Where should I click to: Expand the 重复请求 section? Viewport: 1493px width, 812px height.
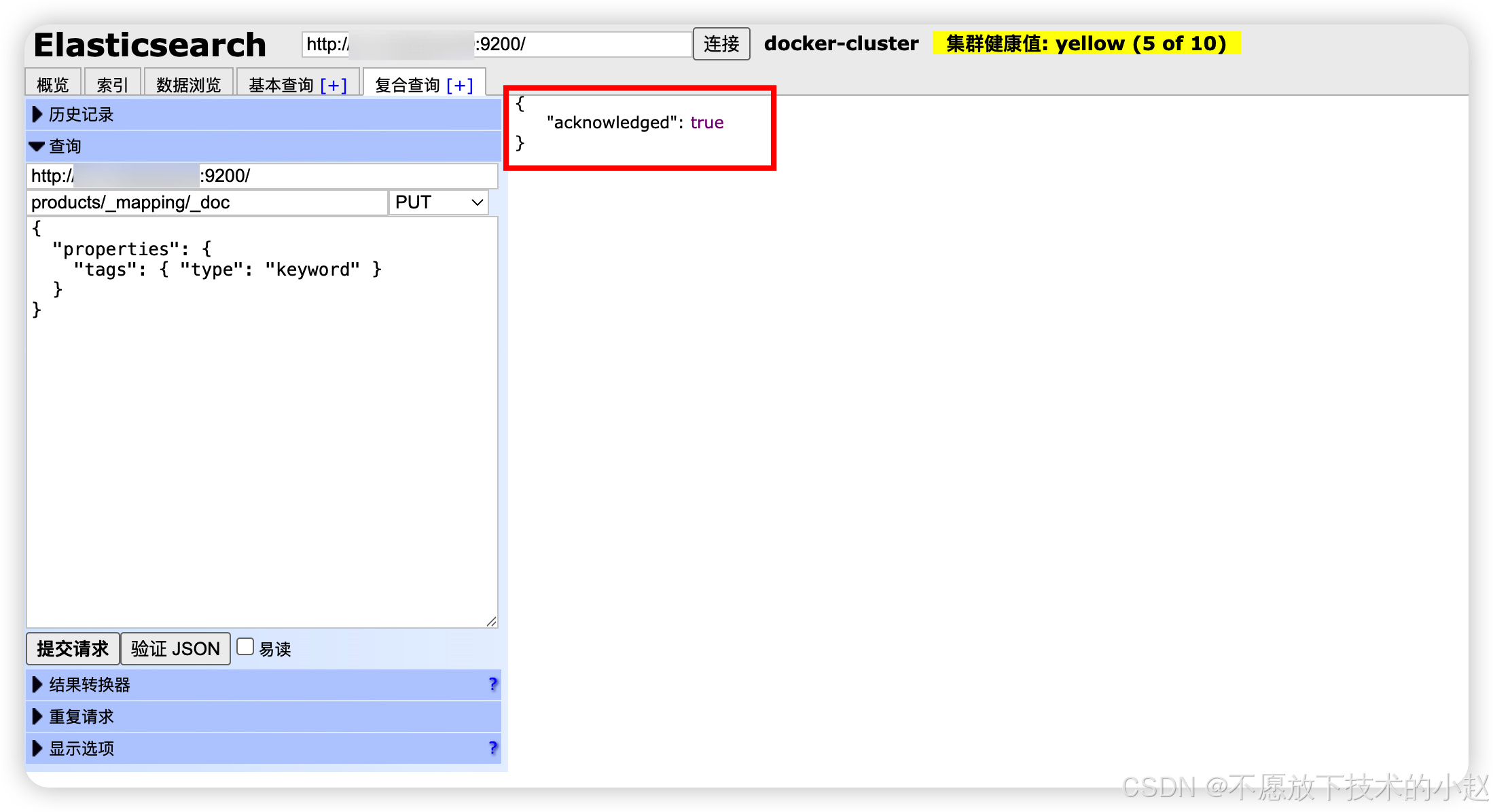(x=81, y=716)
